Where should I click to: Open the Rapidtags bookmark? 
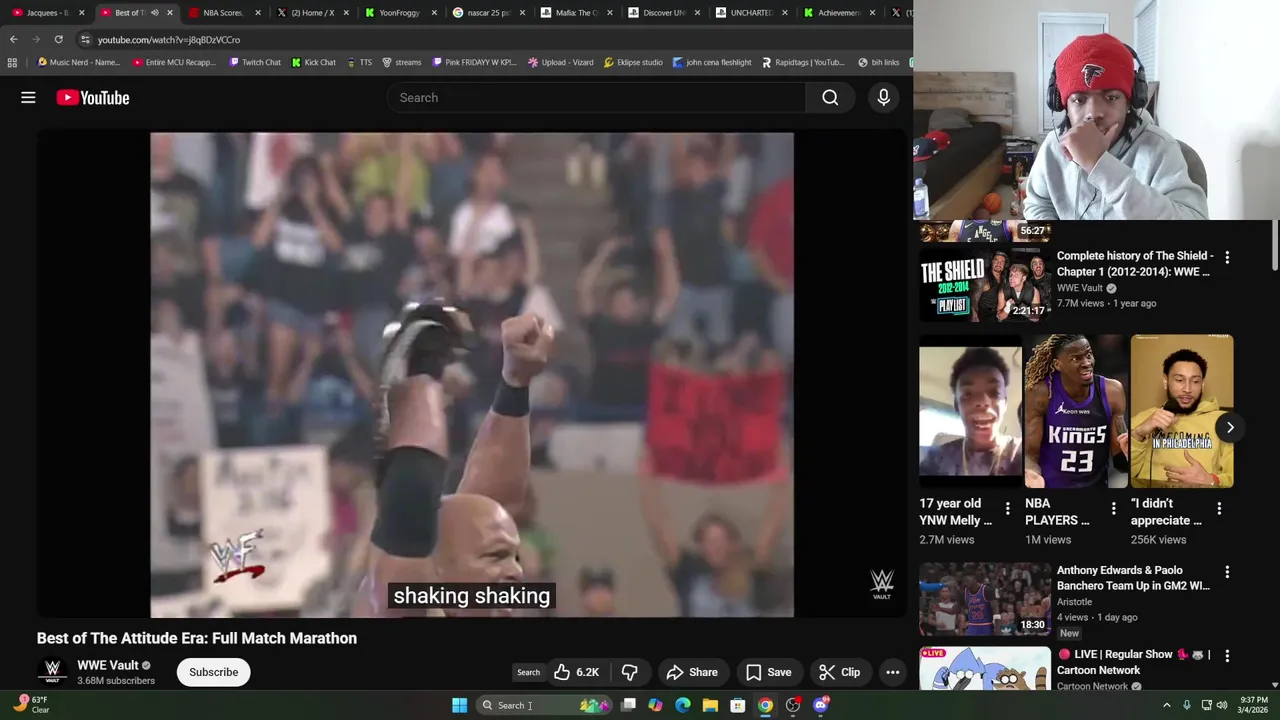click(803, 62)
